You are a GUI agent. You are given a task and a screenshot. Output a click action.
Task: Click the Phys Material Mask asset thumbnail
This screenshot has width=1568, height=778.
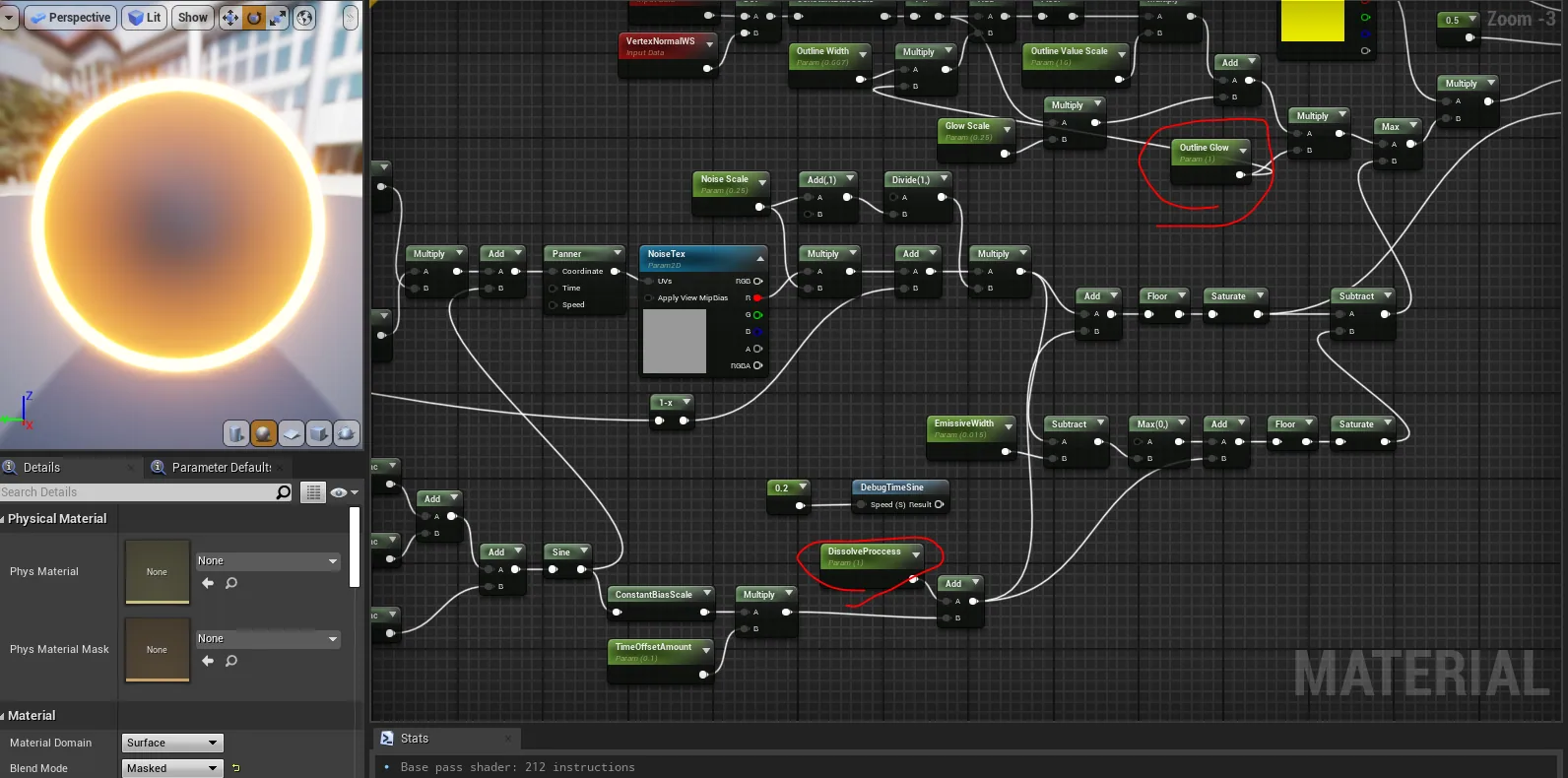click(157, 650)
